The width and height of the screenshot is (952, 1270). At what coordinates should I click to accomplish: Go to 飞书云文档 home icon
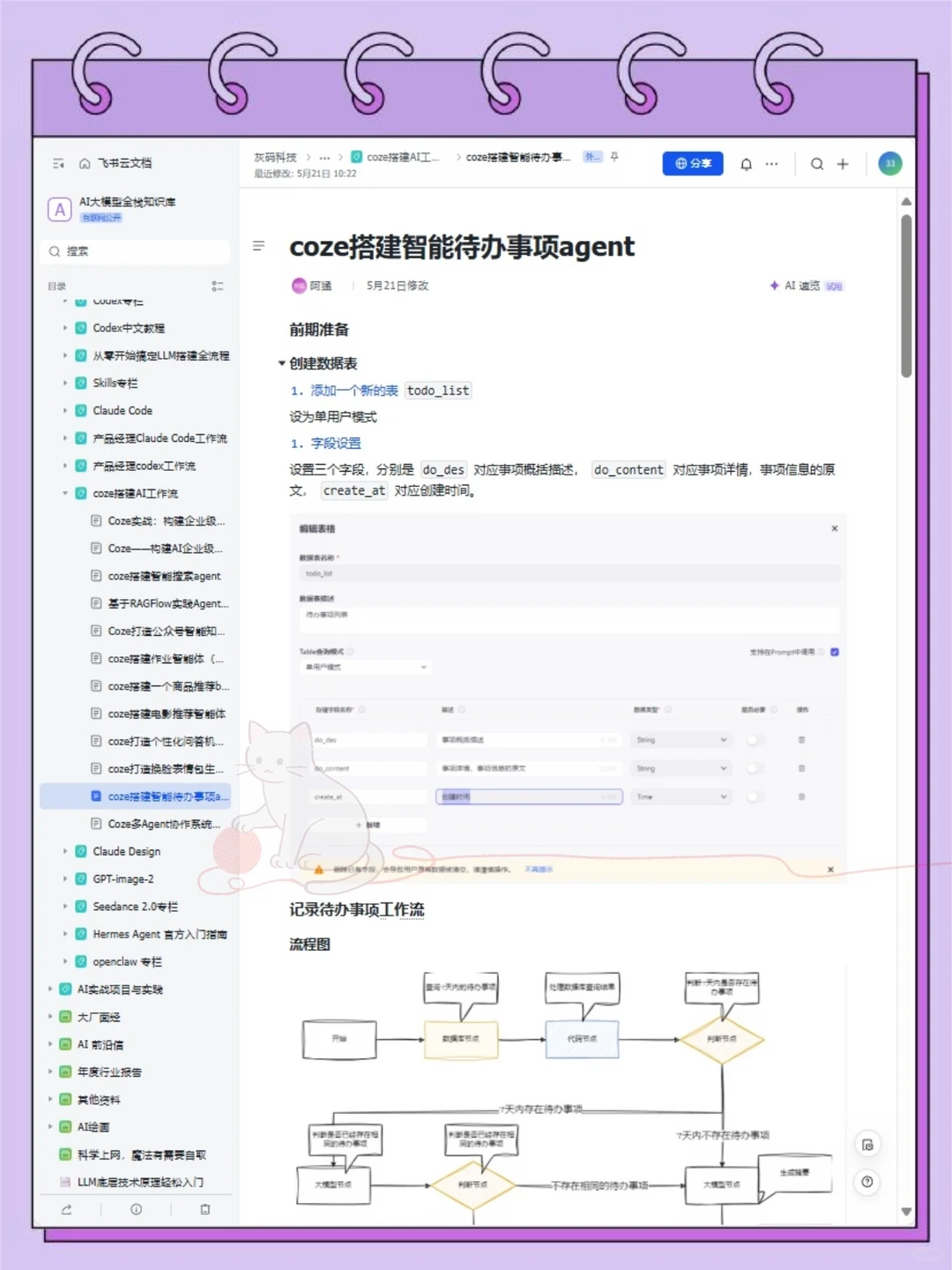85,163
